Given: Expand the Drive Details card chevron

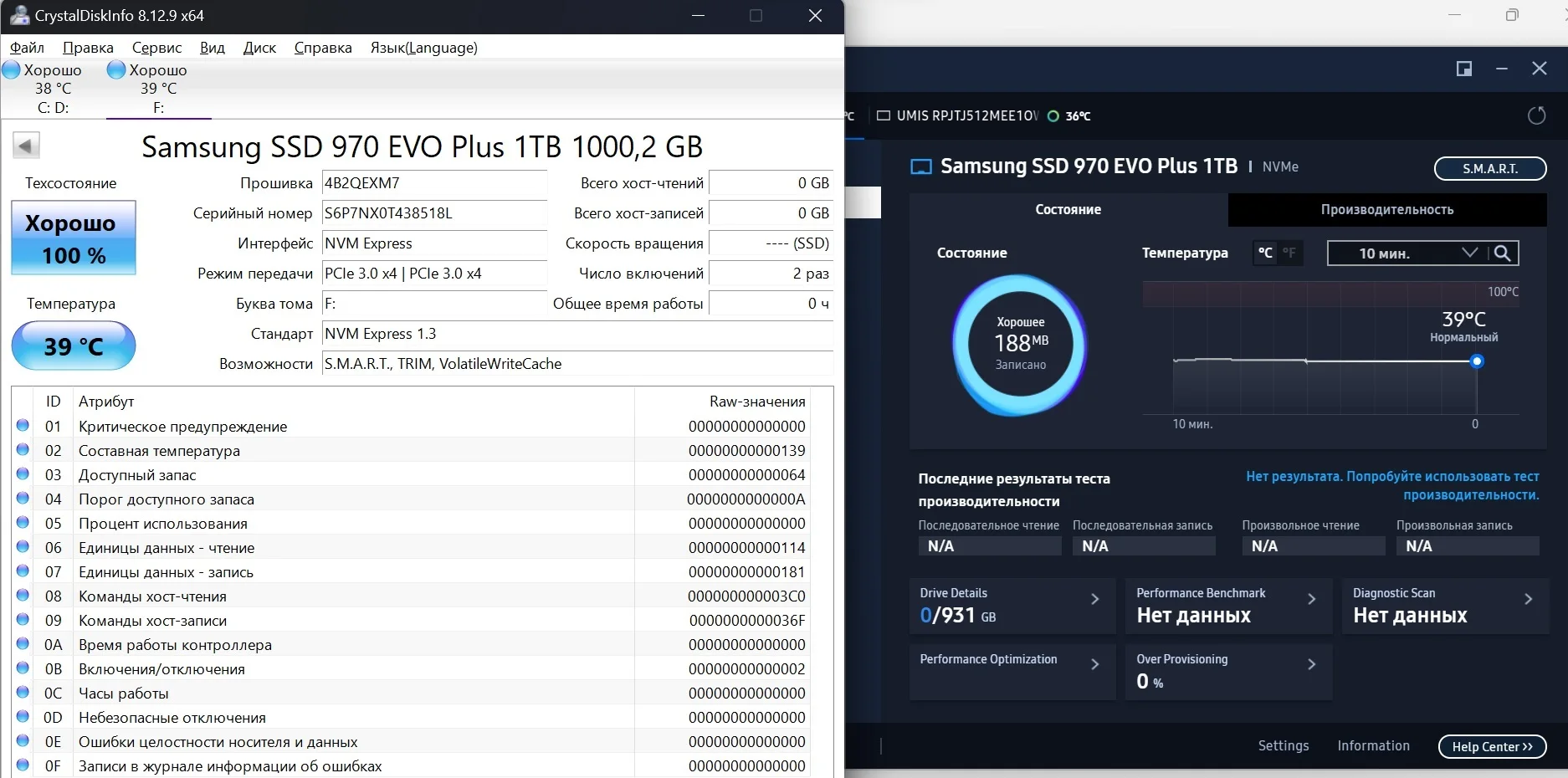Looking at the screenshot, I should click(1094, 599).
